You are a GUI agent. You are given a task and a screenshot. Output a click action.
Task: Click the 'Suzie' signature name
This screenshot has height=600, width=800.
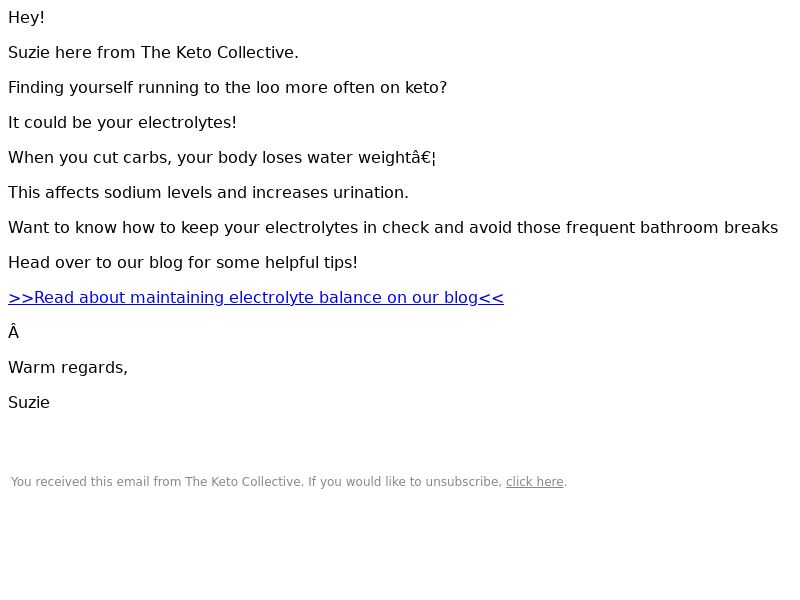tap(29, 403)
